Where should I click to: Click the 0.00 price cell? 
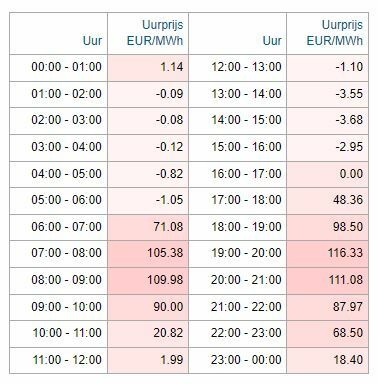pos(328,175)
